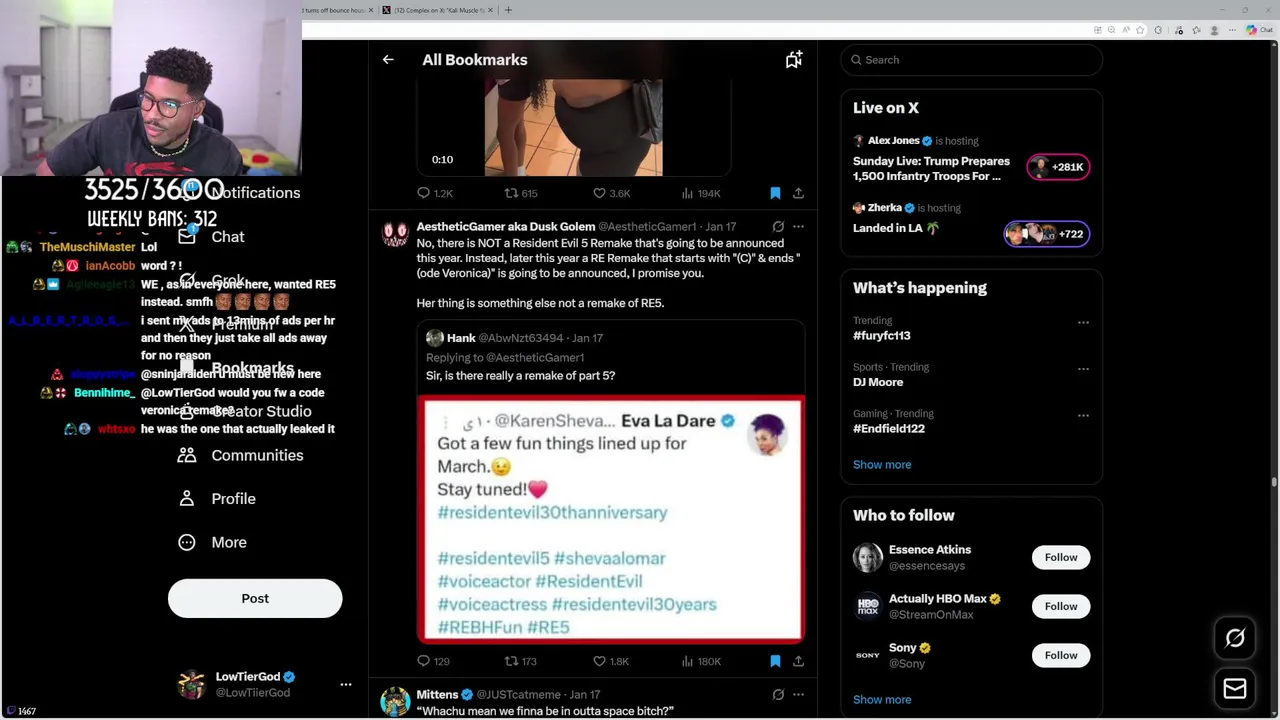The image size is (1280, 720).
Task: Open Grok action on Mittens post
Action: click(778, 694)
